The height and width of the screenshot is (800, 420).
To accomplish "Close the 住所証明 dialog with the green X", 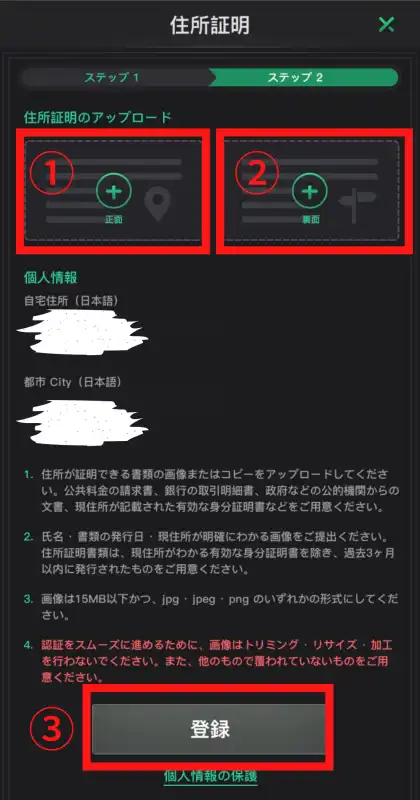I will pos(386,24).
